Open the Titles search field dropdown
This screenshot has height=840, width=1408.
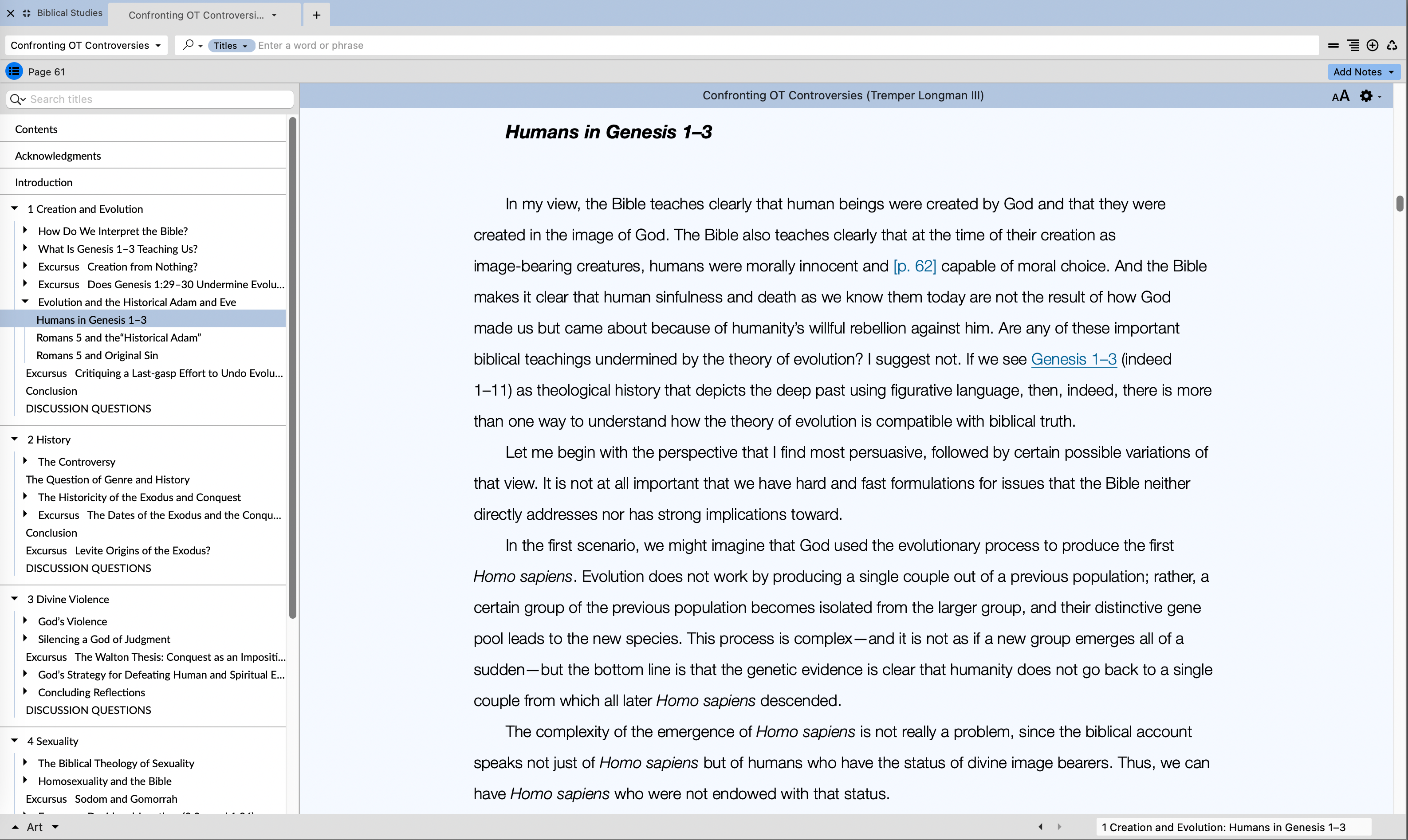tap(231, 45)
